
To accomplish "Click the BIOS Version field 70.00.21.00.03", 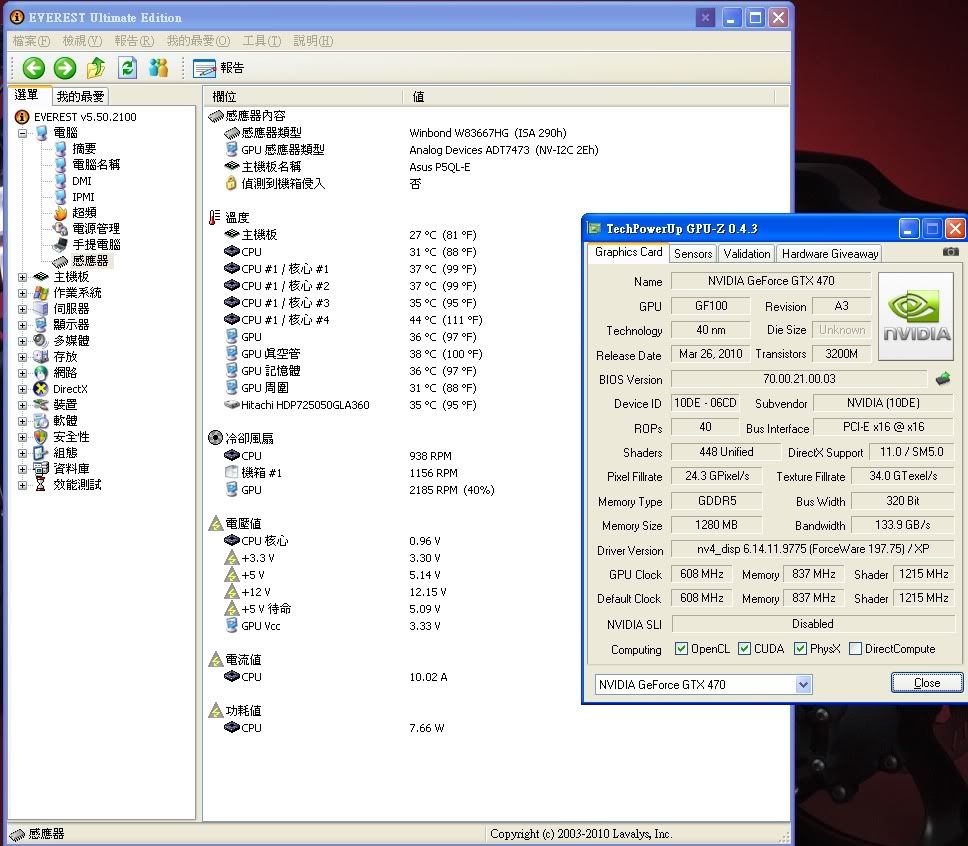I will [799, 379].
